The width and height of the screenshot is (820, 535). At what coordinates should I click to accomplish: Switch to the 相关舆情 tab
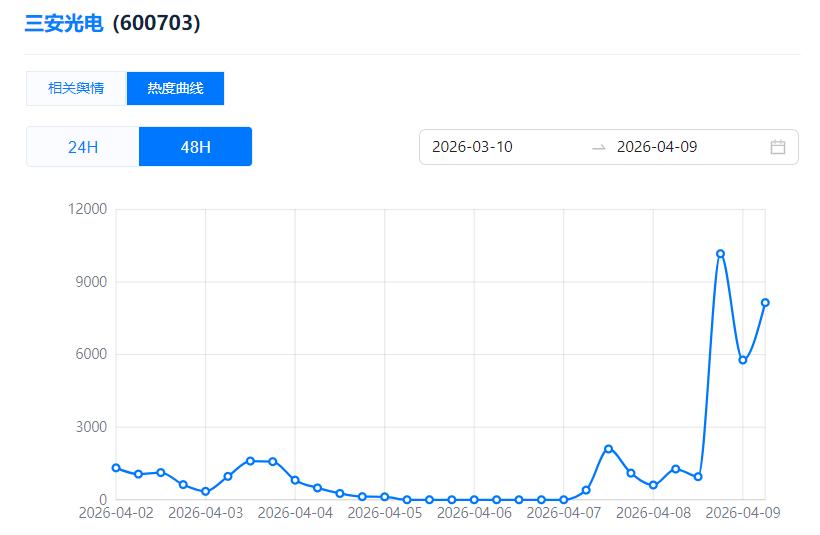coord(76,88)
